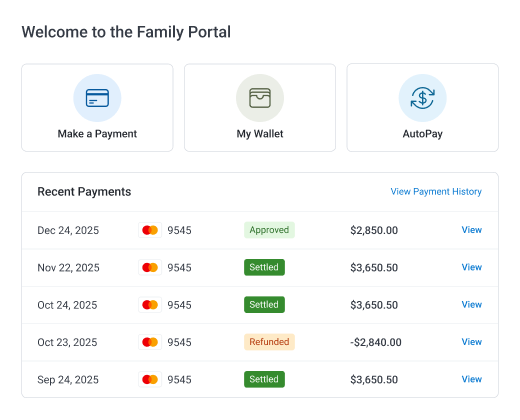Viewport: 520px width, 420px height.
Task: Click the My Wallet card label
Action: pyautogui.click(x=260, y=134)
